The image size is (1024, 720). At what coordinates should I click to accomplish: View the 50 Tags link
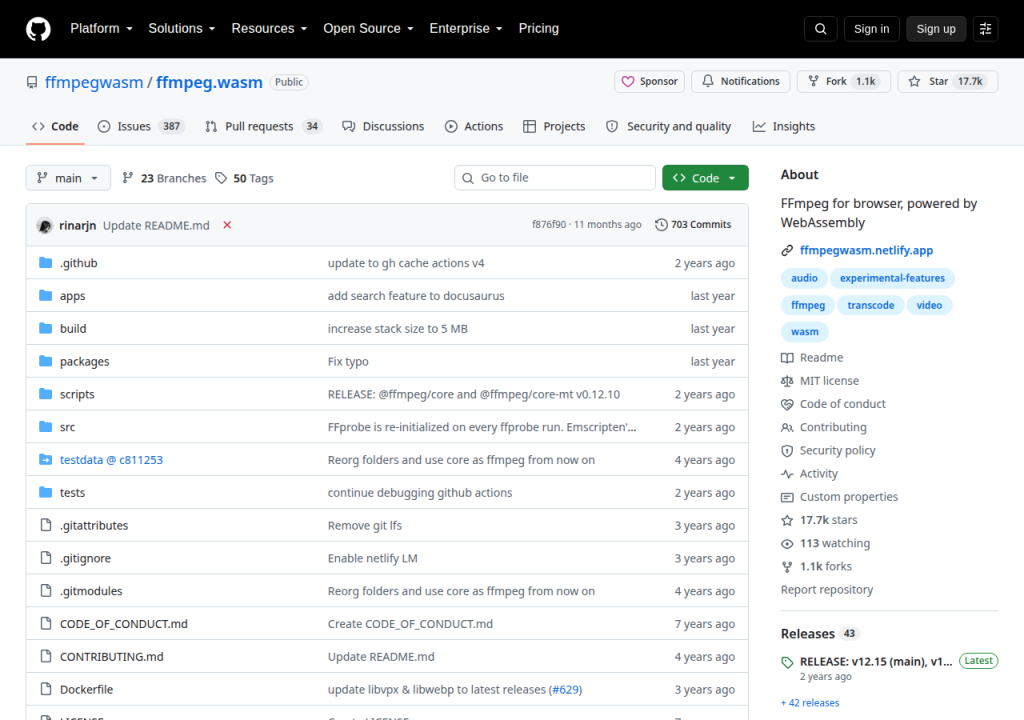point(244,178)
